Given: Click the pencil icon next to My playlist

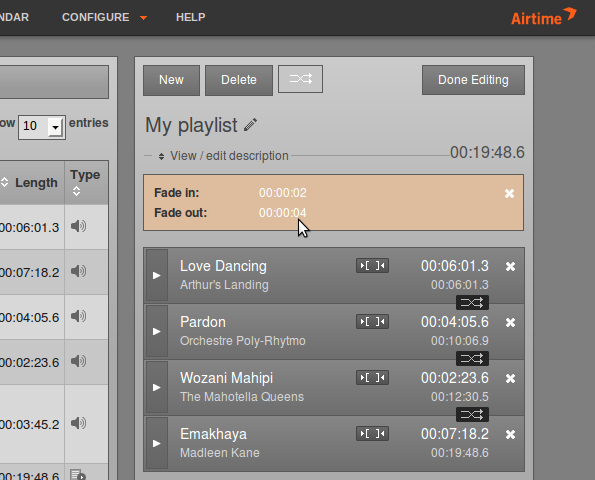Looking at the screenshot, I should (250, 125).
